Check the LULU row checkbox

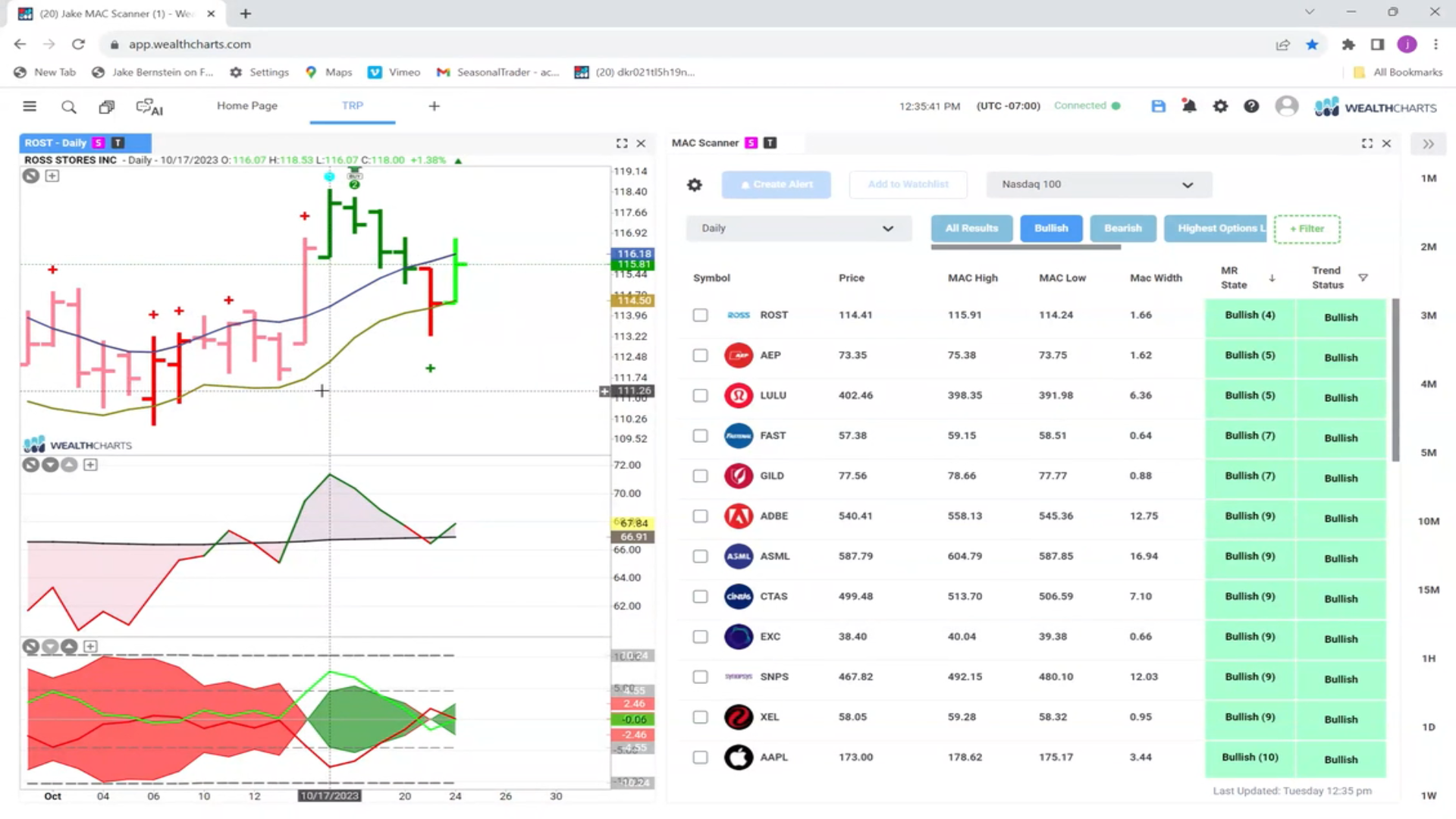click(x=700, y=395)
